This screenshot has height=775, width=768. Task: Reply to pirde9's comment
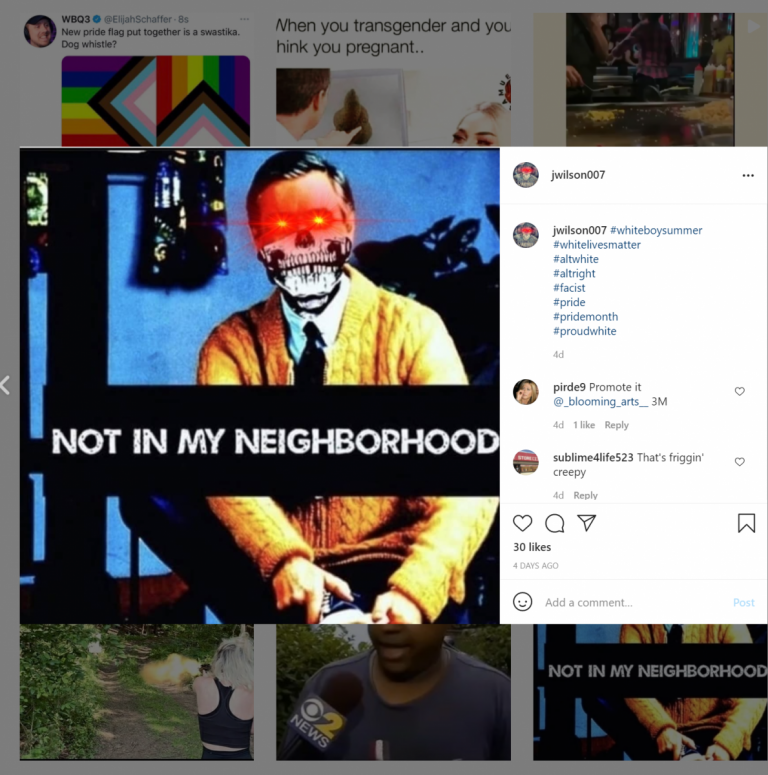(x=616, y=425)
